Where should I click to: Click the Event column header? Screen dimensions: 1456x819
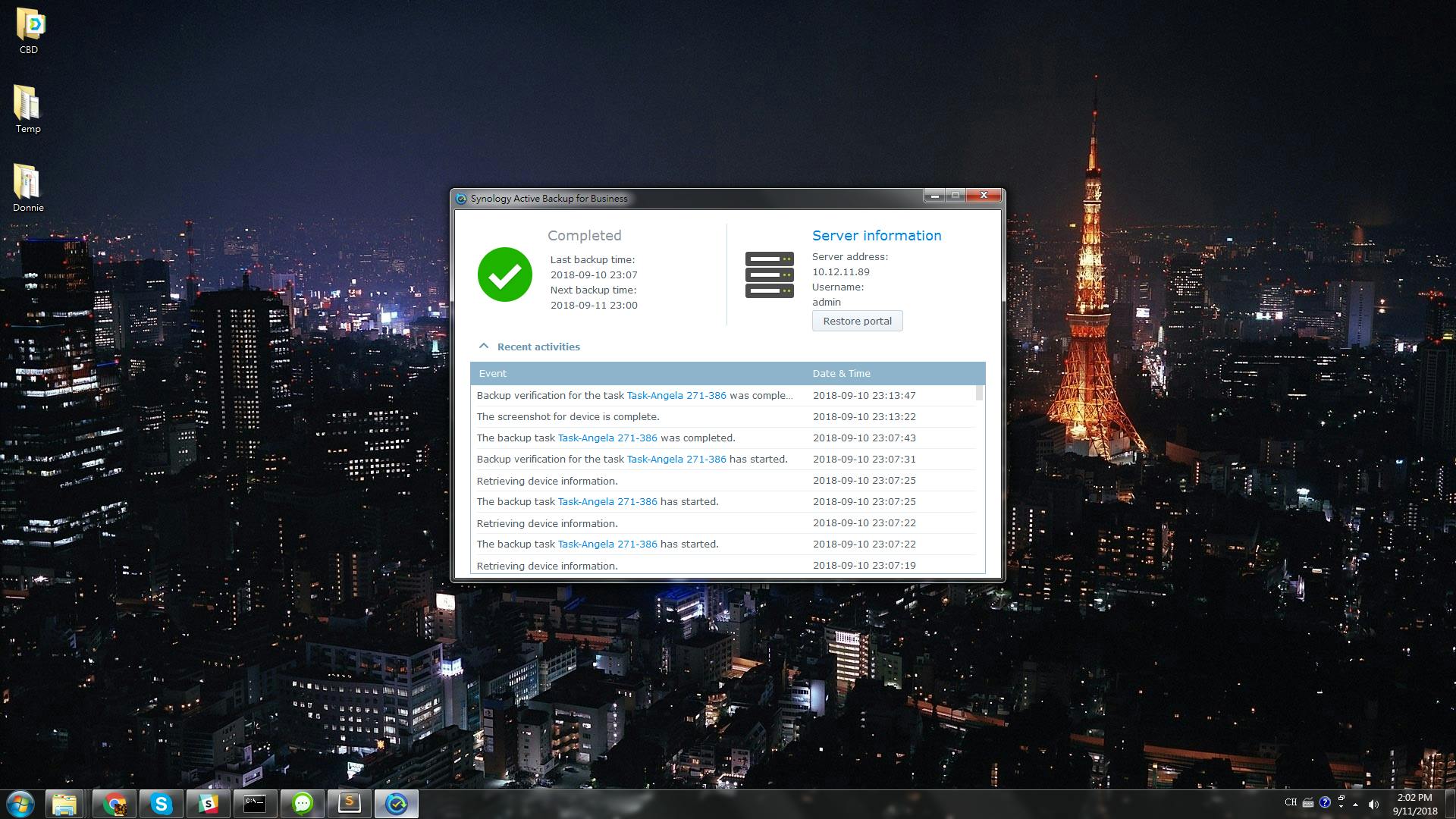click(x=493, y=373)
